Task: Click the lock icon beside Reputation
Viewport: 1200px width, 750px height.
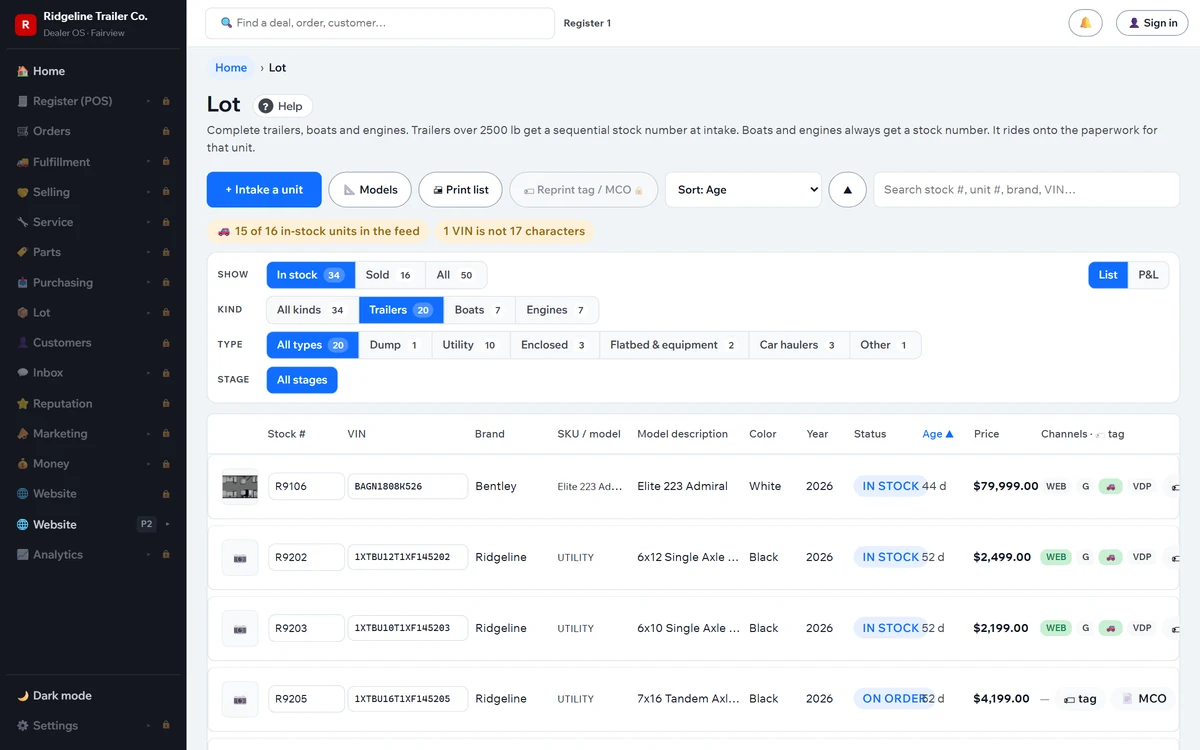Action: (x=166, y=403)
